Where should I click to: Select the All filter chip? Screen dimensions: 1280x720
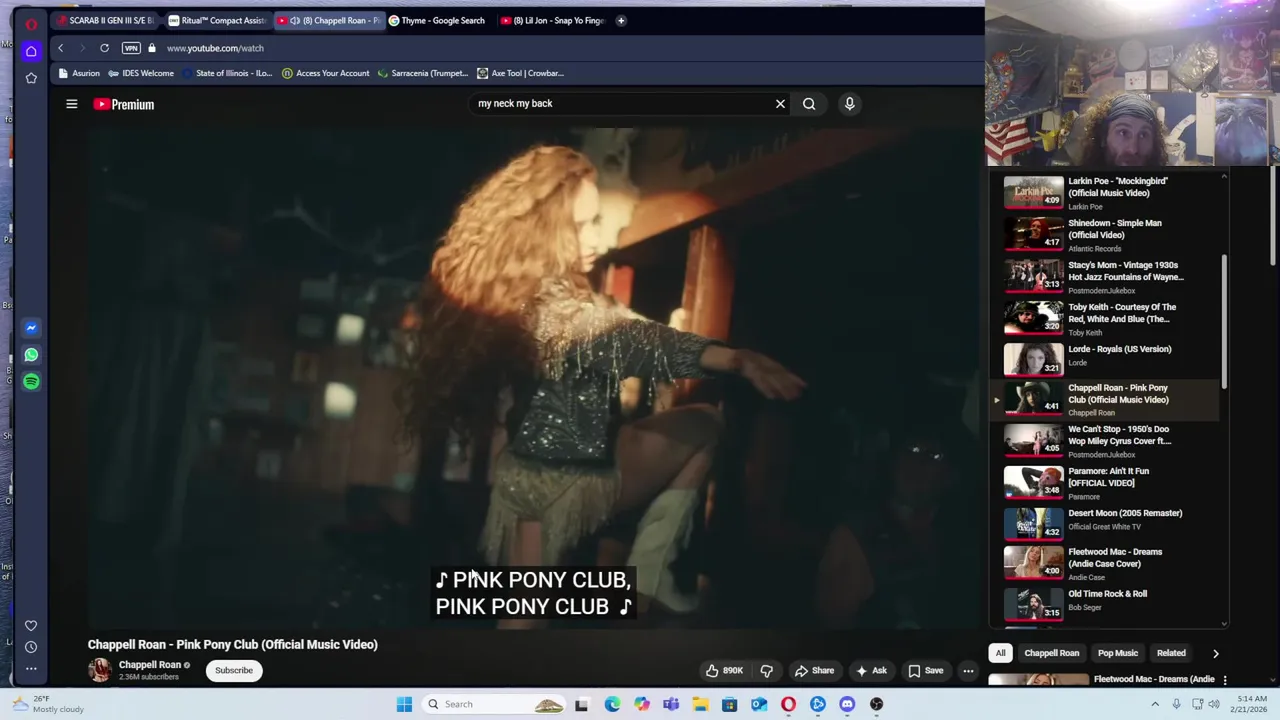tap(1000, 653)
